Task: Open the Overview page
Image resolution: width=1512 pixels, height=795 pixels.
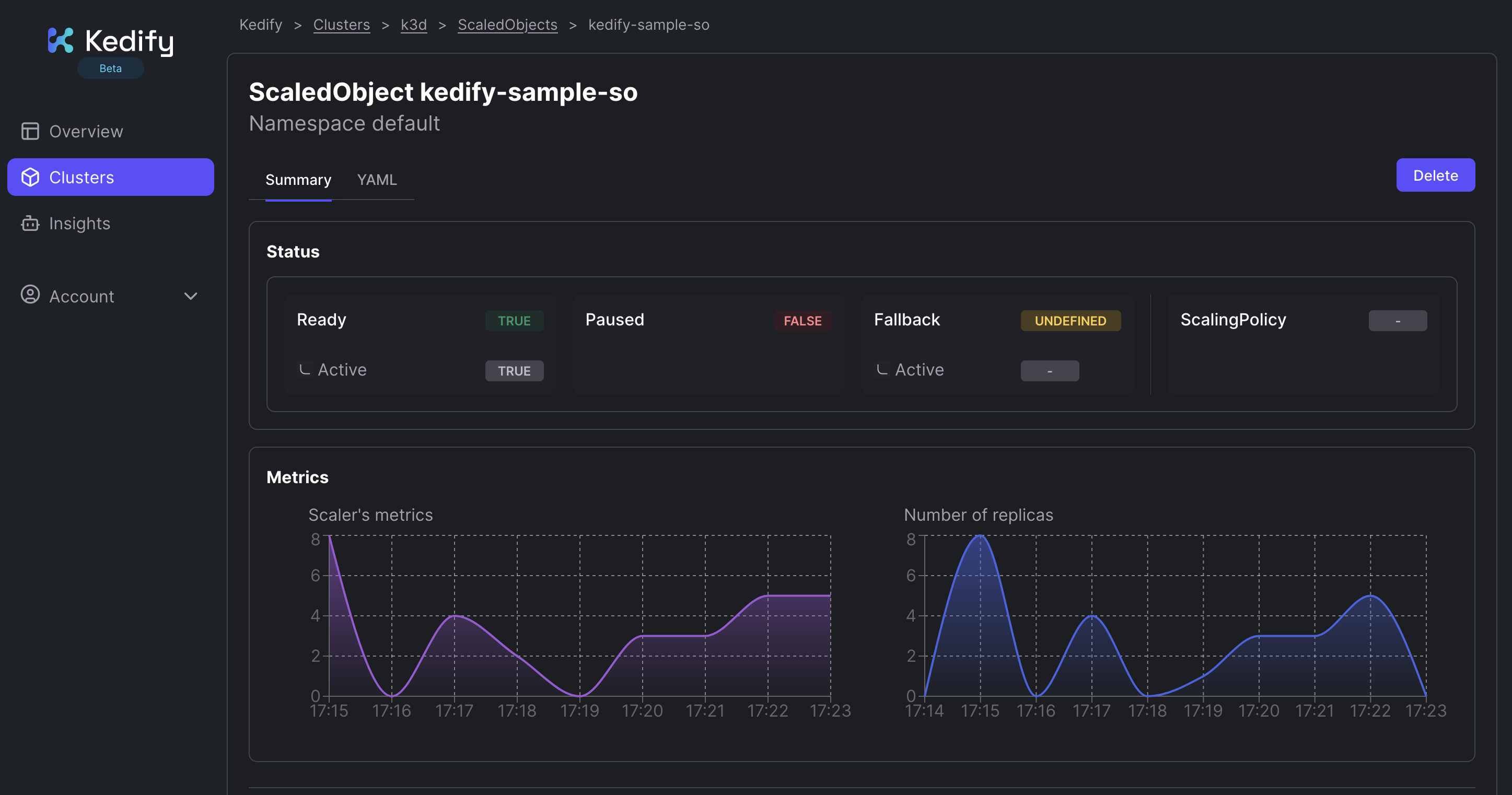Action: coord(110,131)
